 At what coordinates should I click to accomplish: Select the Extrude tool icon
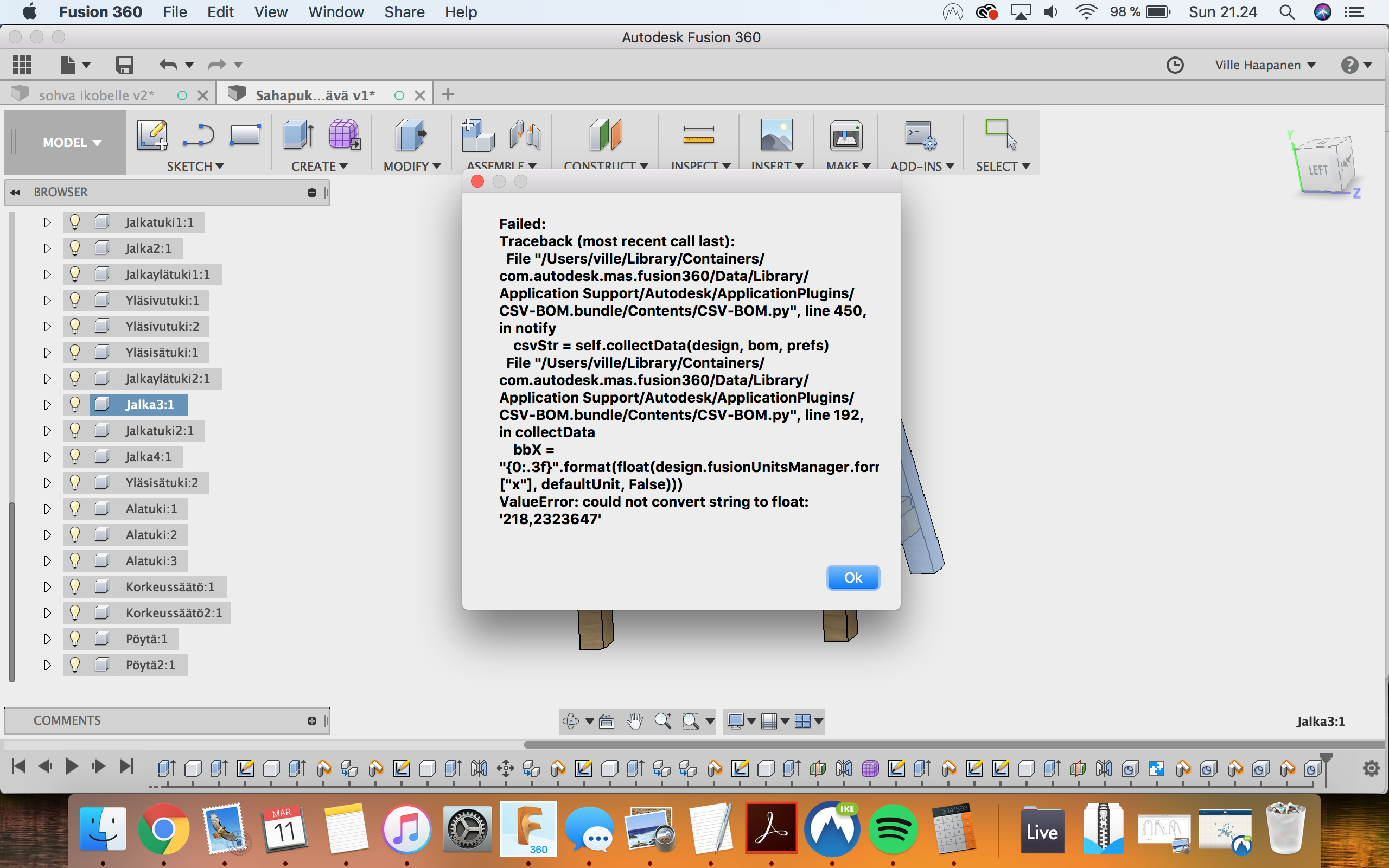(x=298, y=136)
